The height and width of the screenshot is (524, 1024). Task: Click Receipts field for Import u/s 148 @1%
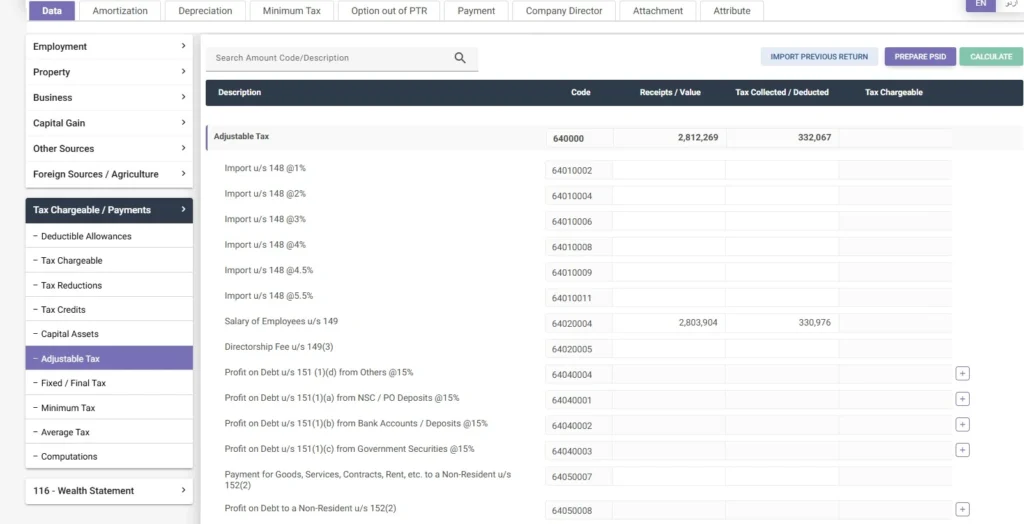pyautogui.click(x=669, y=171)
